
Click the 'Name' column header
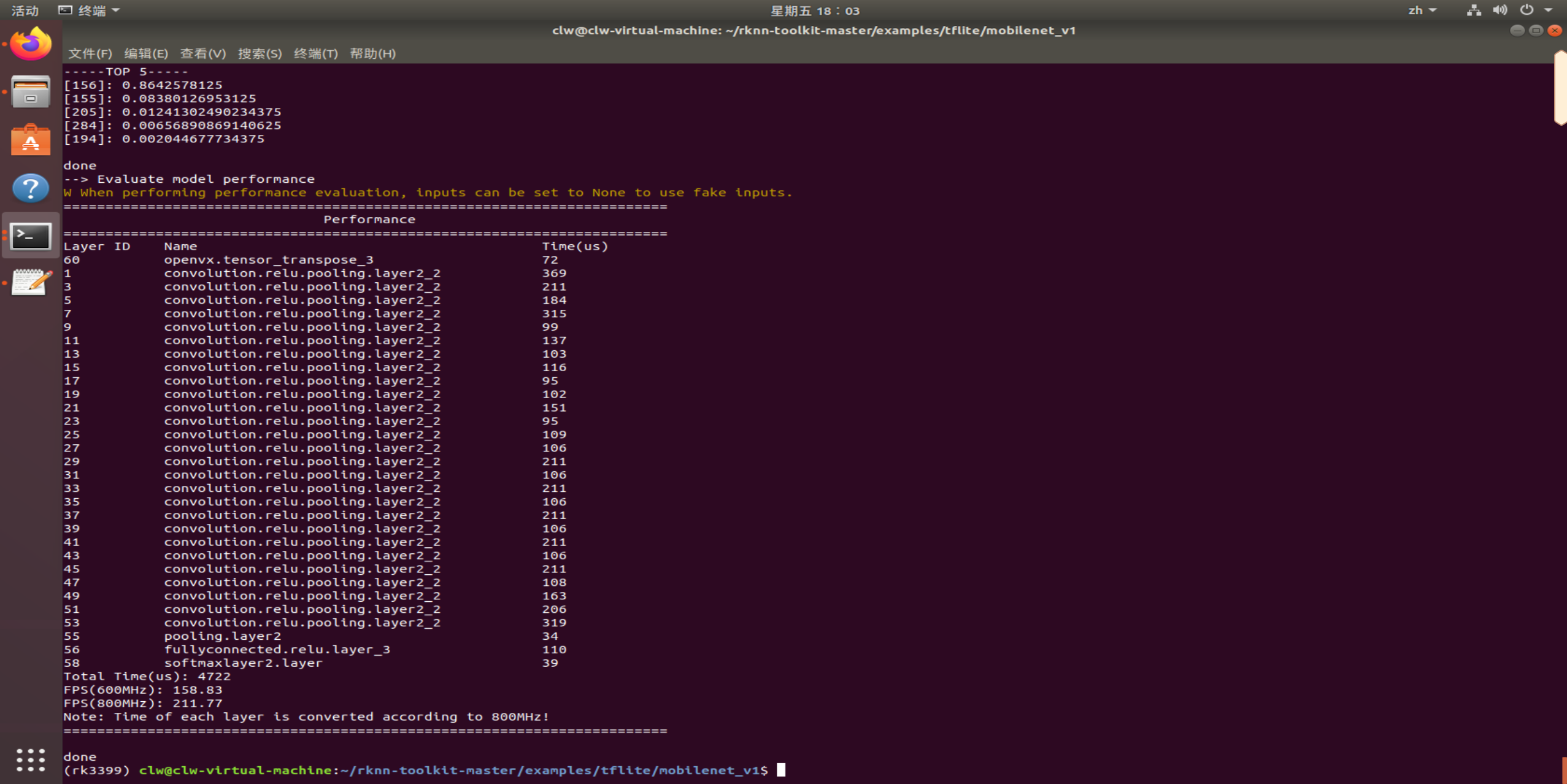(x=180, y=247)
